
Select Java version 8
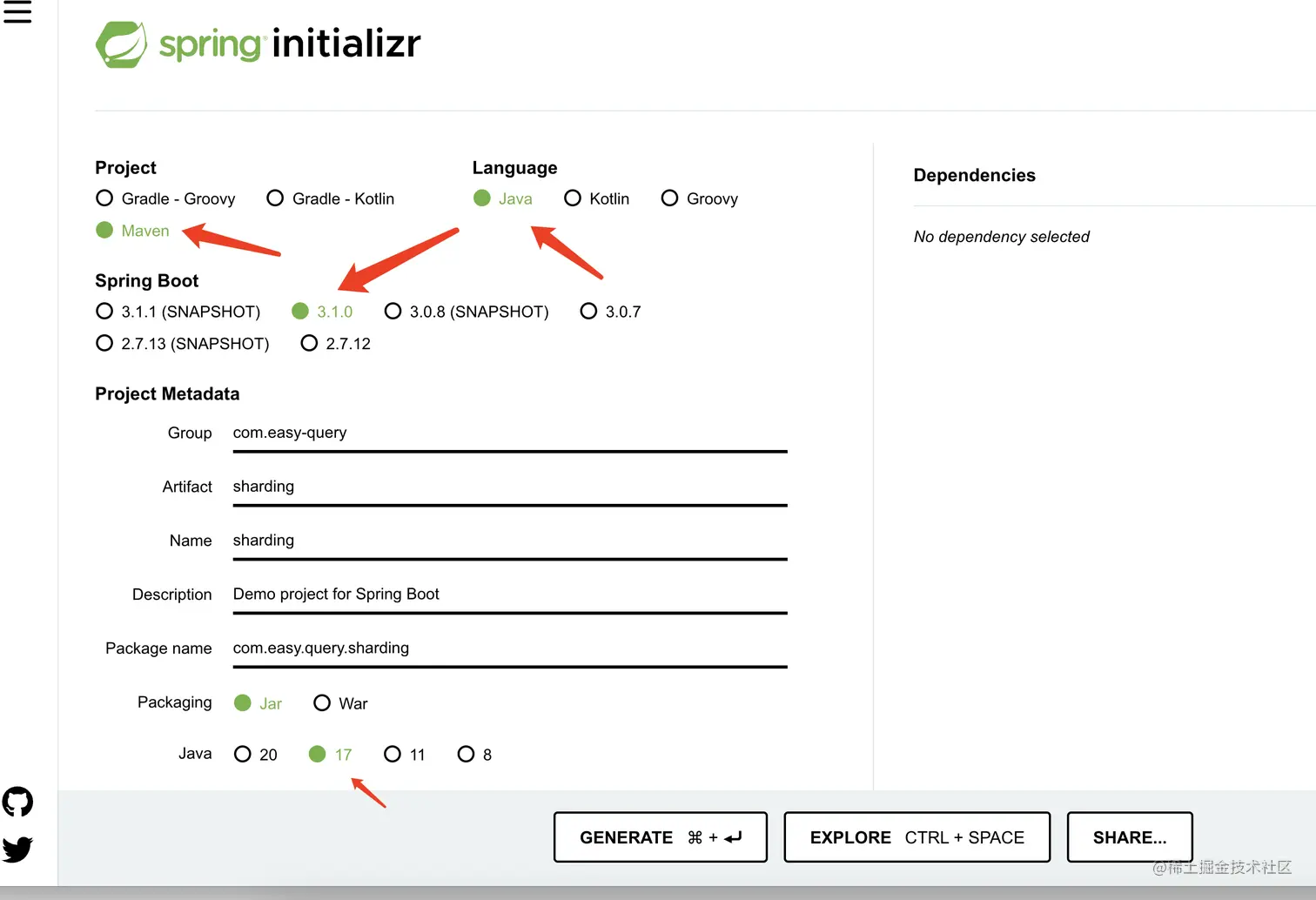[x=474, y=755]
